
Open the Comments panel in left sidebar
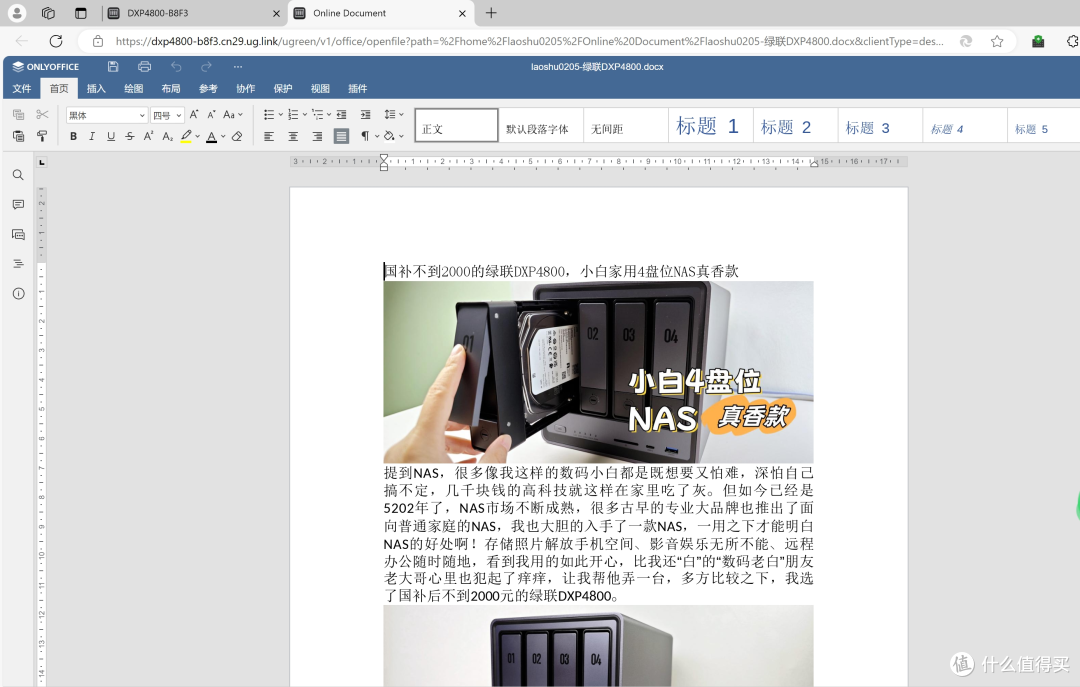point(19,205)
